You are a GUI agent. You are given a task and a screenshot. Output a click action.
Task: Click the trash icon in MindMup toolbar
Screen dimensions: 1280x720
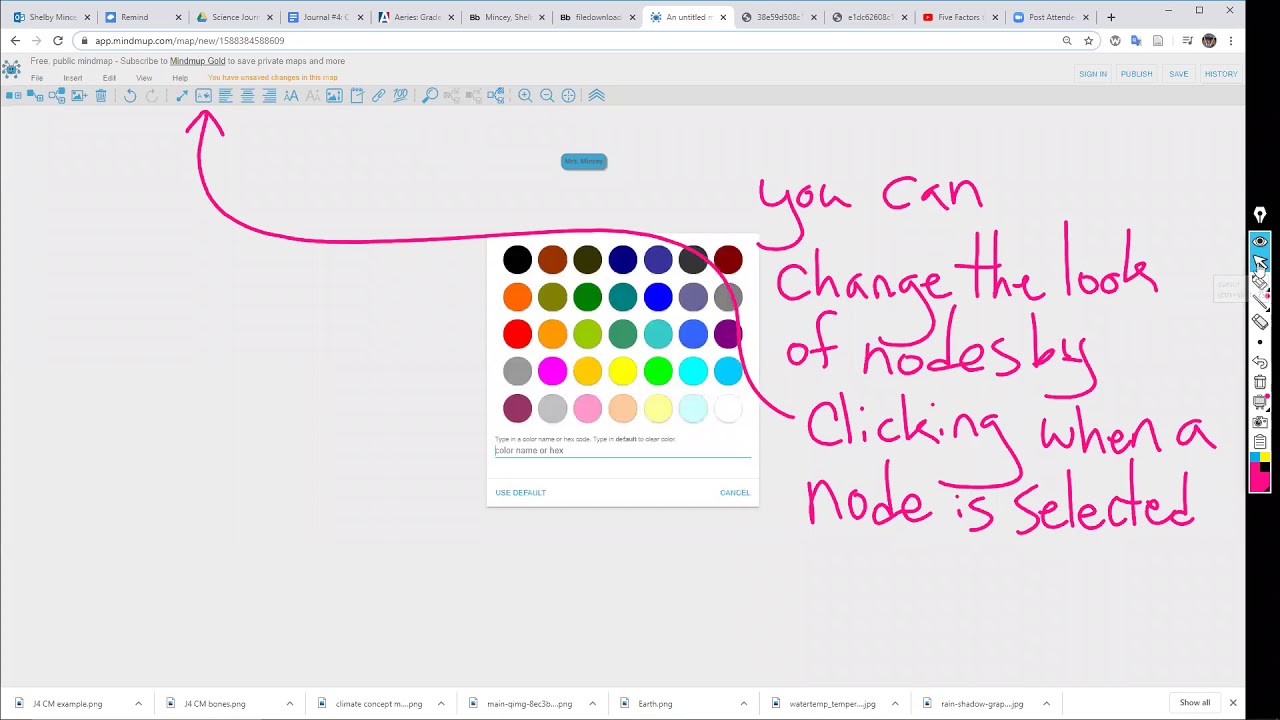pos(101,96)
